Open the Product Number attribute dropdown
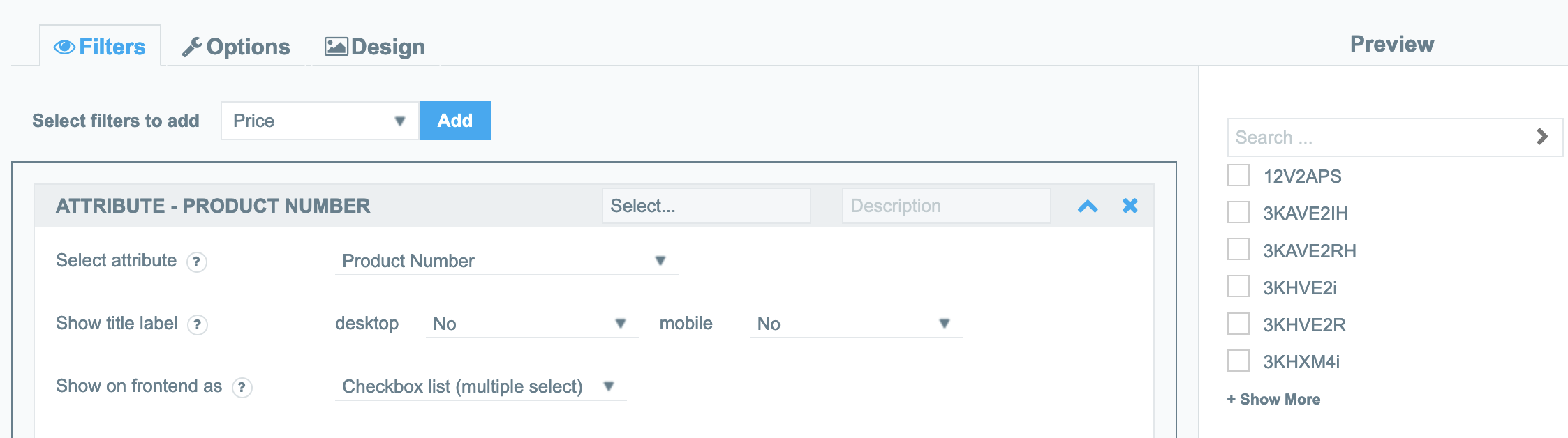Screen dimensions: 1568x438 (x=506, y=261)
